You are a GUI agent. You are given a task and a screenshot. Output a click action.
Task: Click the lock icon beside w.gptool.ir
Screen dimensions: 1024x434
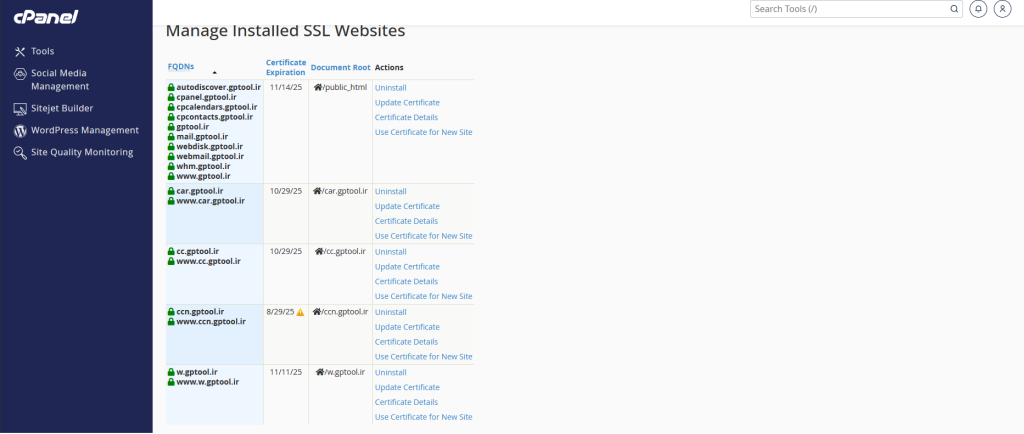171,372
